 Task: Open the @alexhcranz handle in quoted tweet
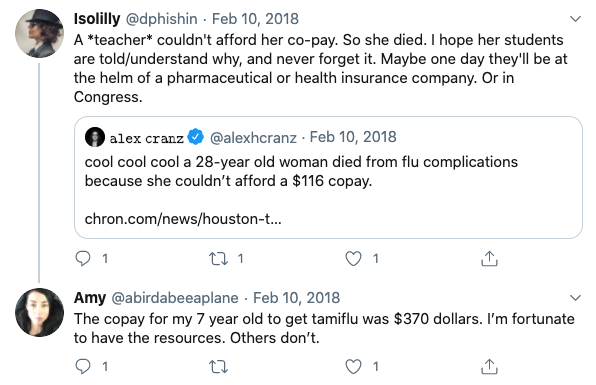[253, 137]
